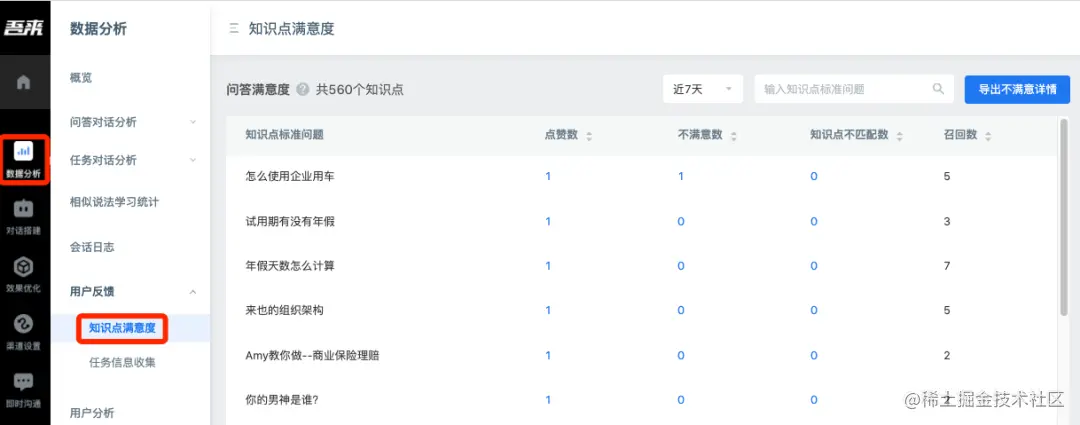Select the Amy教你做--商业保险理赔 row title
The height and width of the screenshot is (425, 1080).
tap(312, 355)
